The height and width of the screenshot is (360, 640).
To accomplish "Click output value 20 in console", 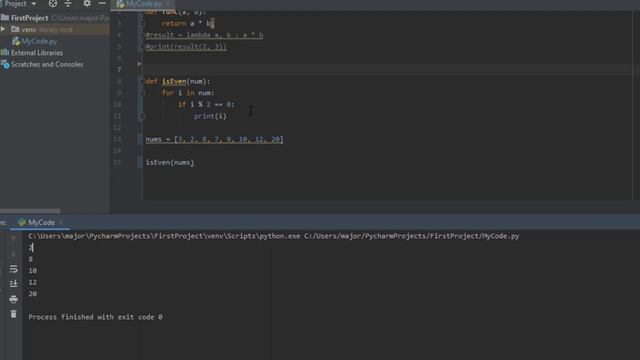I will [33, 294].
